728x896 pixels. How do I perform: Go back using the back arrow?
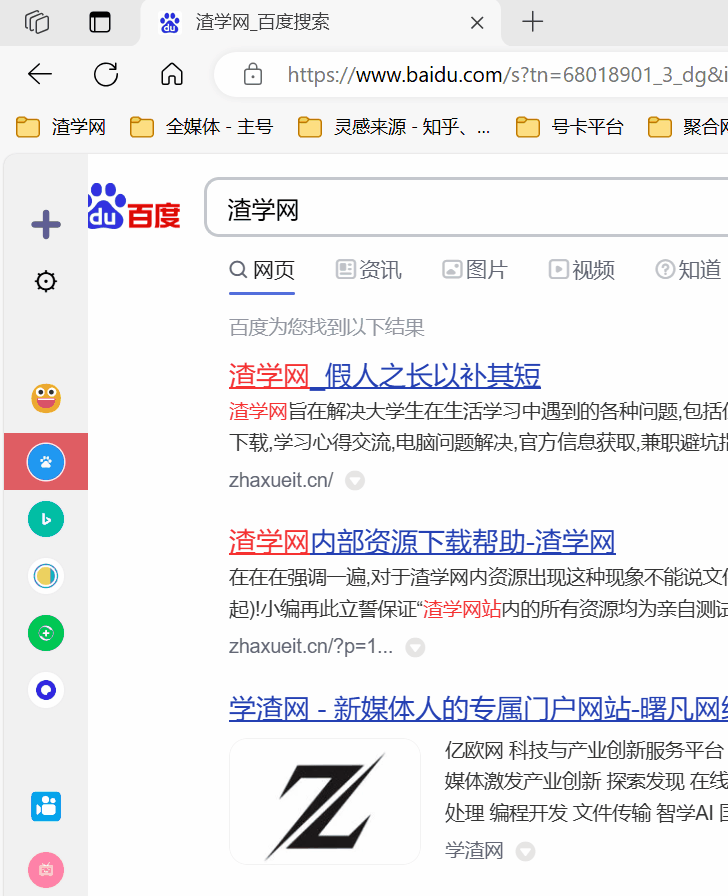click(40, 74)
